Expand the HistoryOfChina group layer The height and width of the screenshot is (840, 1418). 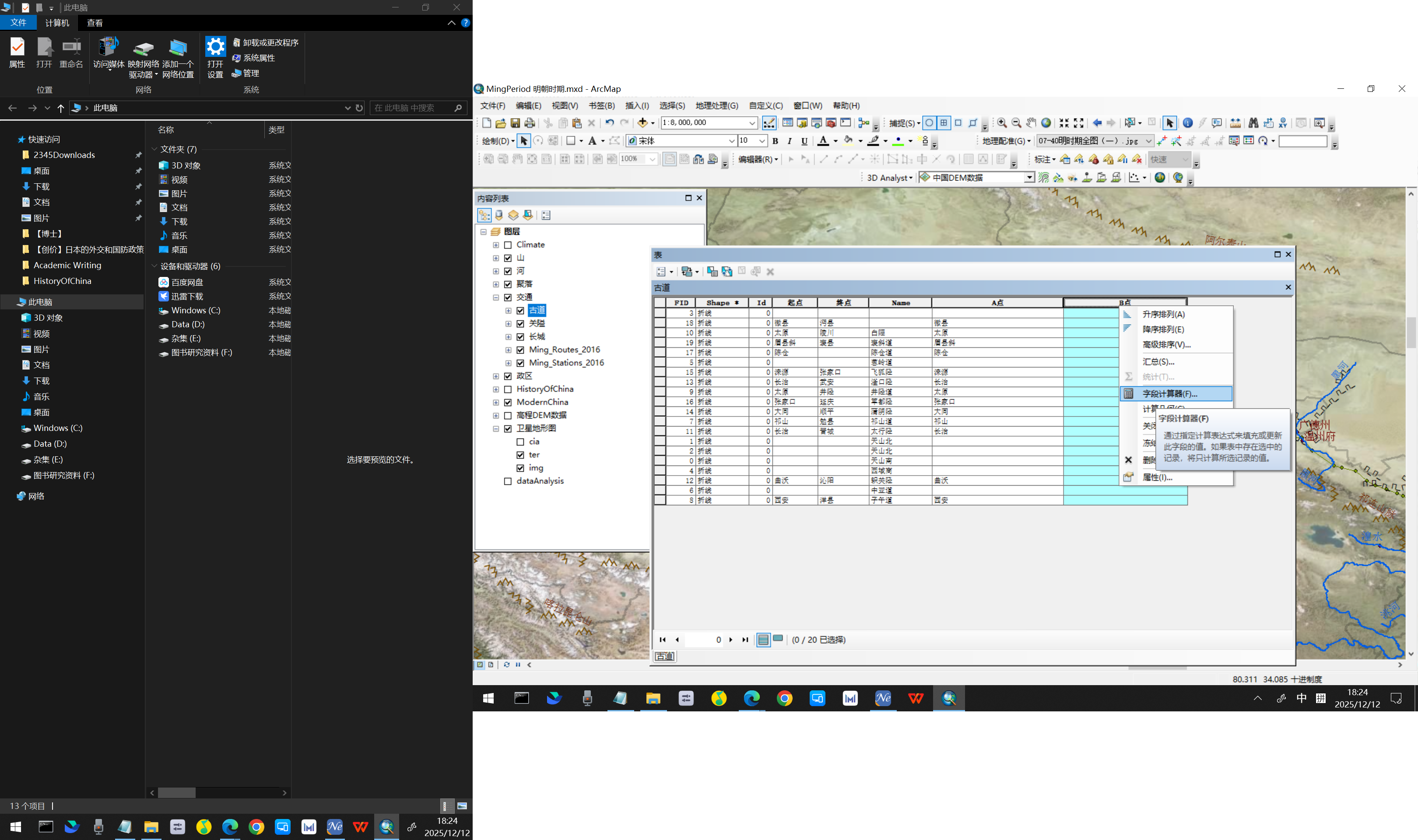496,389
